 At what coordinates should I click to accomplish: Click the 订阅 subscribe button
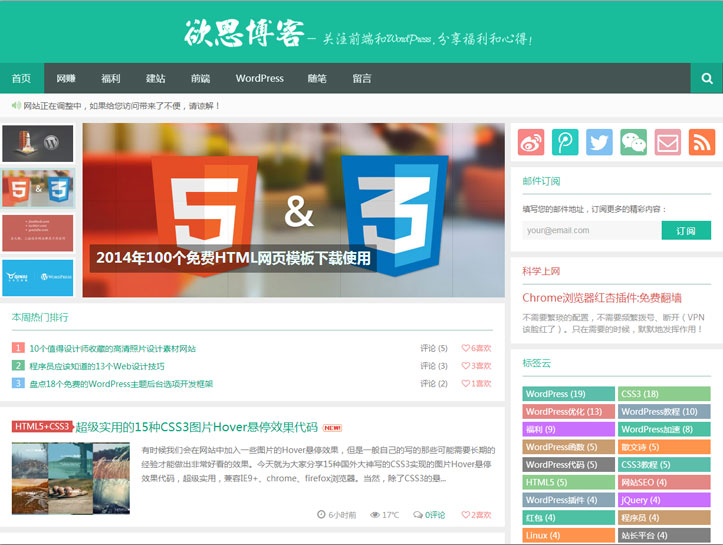tap(685, 230)
